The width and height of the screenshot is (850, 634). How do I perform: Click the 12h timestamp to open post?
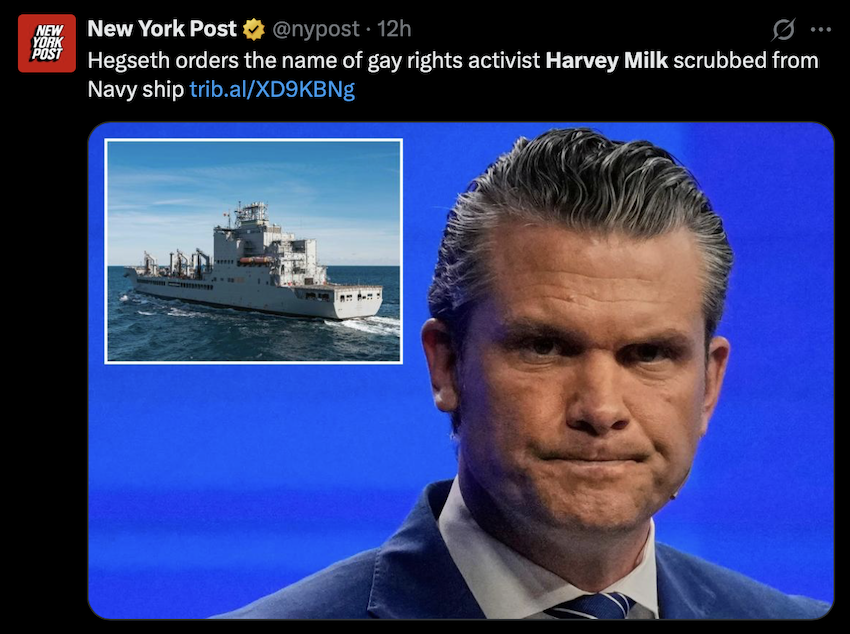click(394, 29)
